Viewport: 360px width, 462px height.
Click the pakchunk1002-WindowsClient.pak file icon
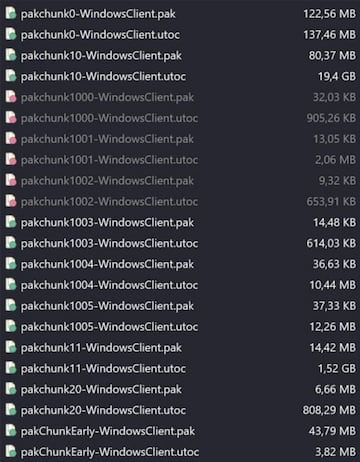[x=11, y=180]
